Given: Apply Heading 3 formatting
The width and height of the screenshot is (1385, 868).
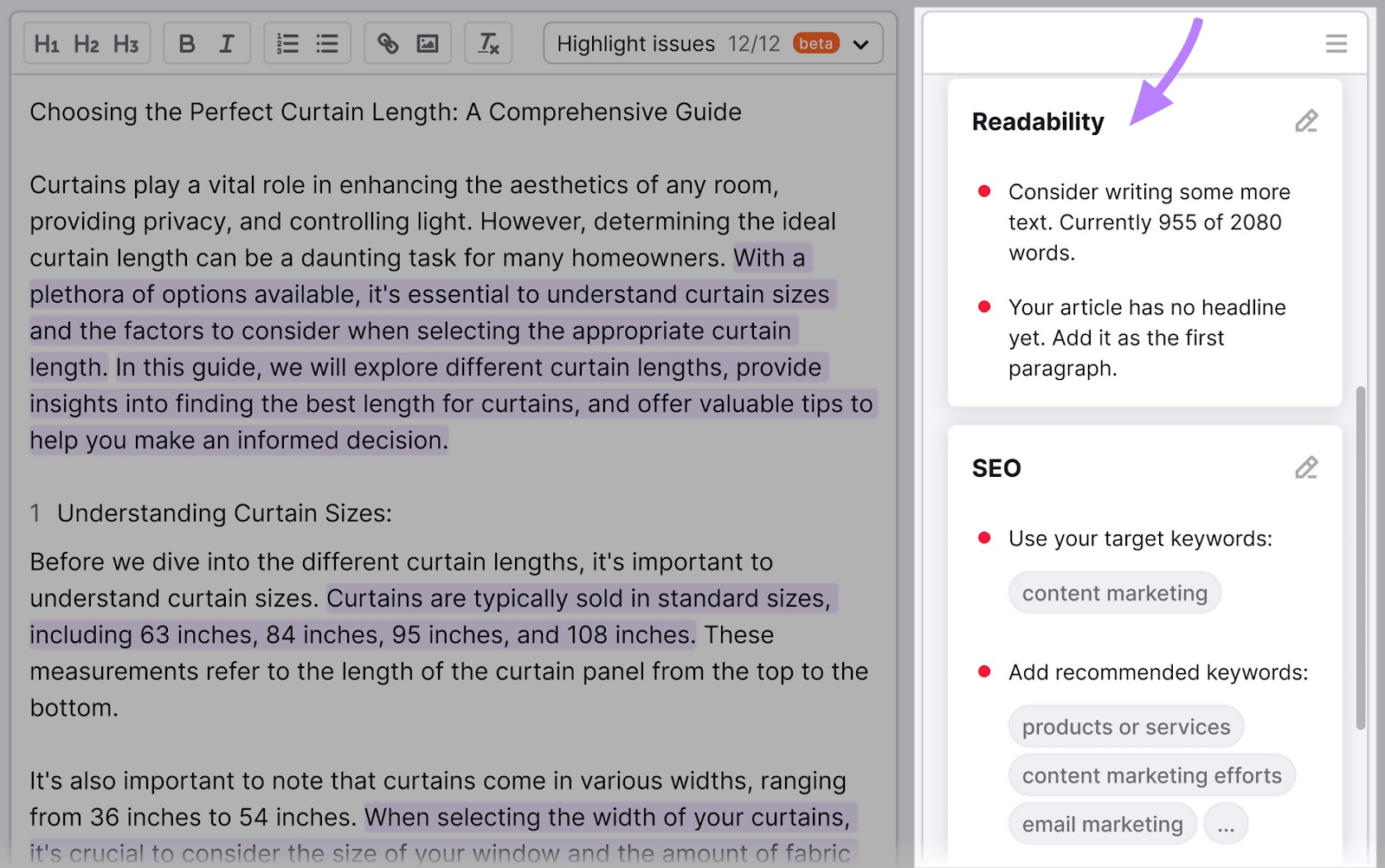Looking at the screenshot, I should coord(126,44).
